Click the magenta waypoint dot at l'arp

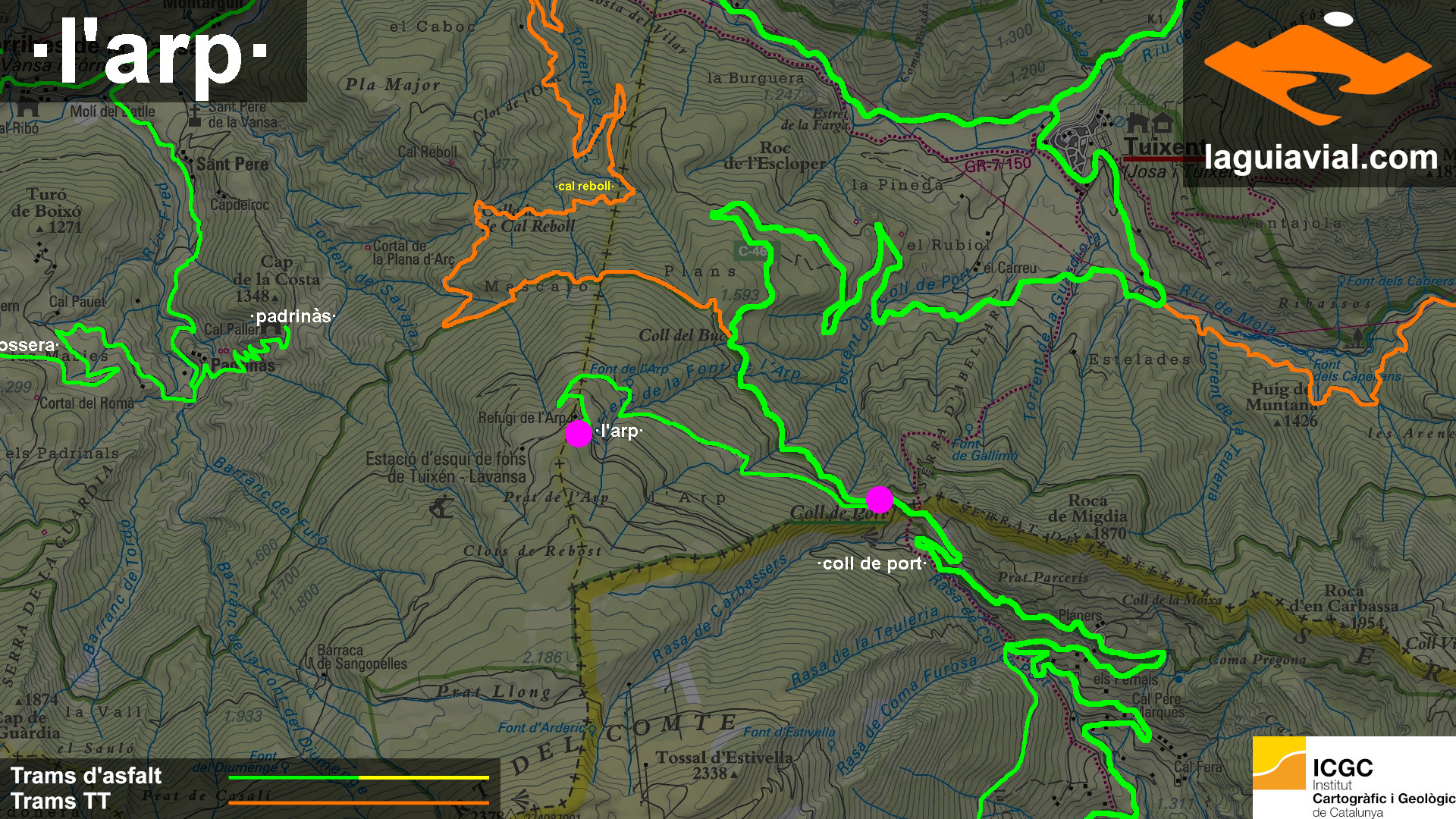pos(579,434)
